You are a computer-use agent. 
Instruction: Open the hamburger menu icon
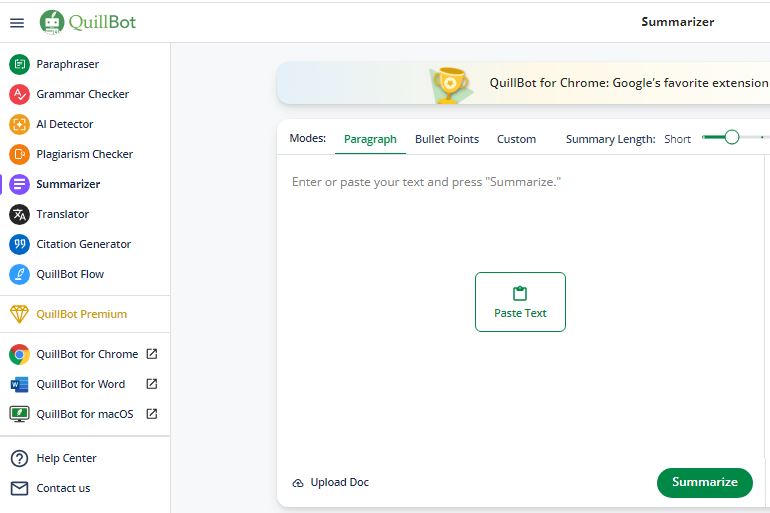(x=17, y=23)
